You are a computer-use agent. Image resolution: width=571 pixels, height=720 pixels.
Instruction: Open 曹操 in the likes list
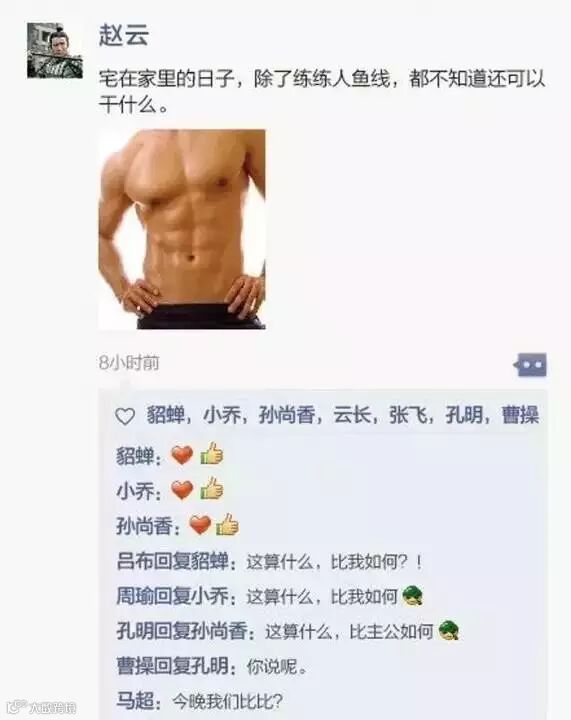(x=520, y=416)
